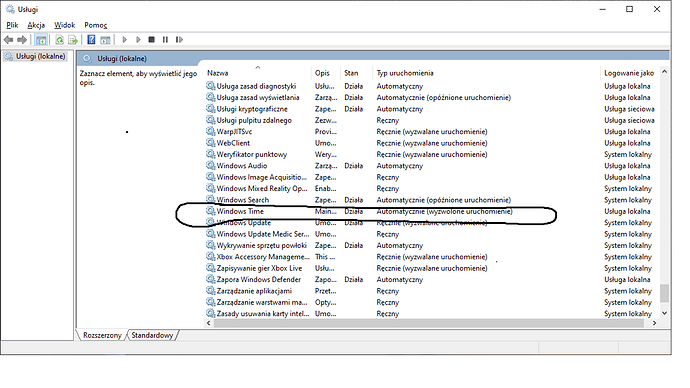Click the Usługi (lokalne) panel header icon
Screen dimensions: 690x388
pos(87,59)
